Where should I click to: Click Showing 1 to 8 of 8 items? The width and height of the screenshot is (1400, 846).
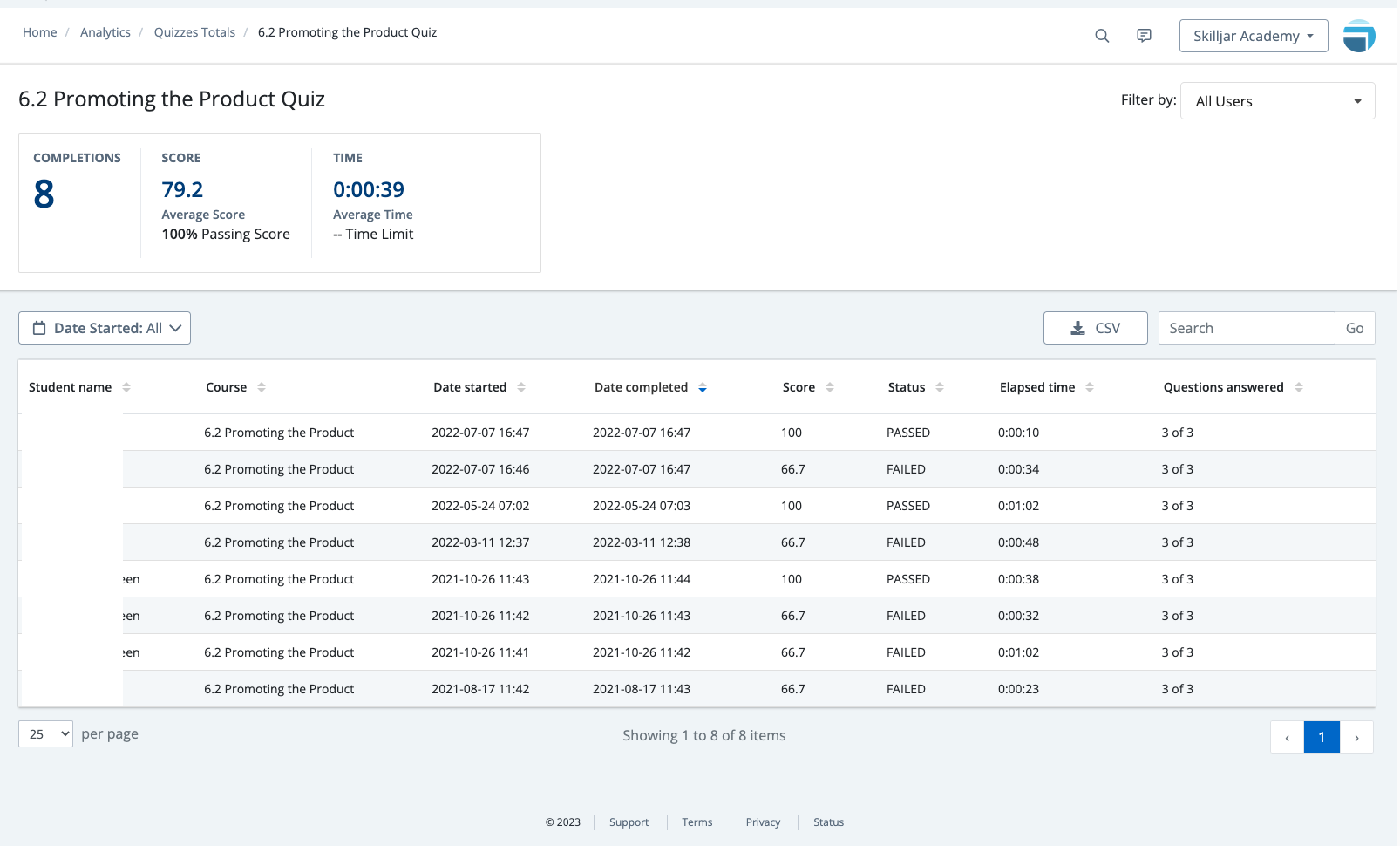[704, 735]
